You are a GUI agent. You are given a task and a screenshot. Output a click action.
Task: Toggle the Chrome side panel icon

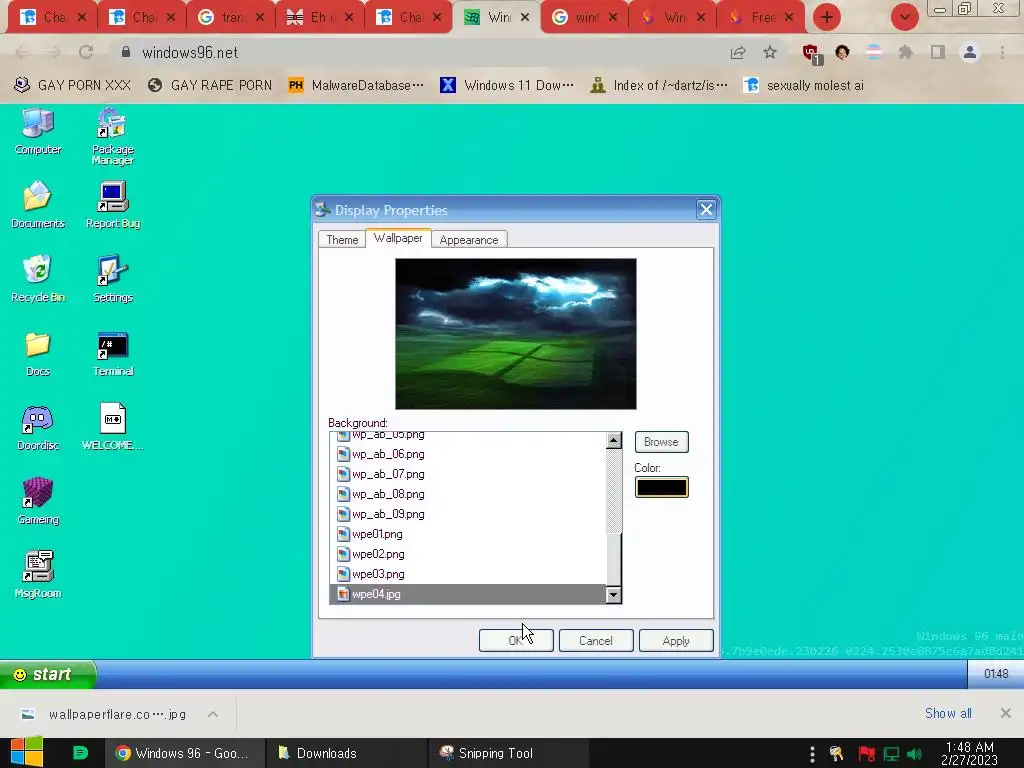pos(938,52)
